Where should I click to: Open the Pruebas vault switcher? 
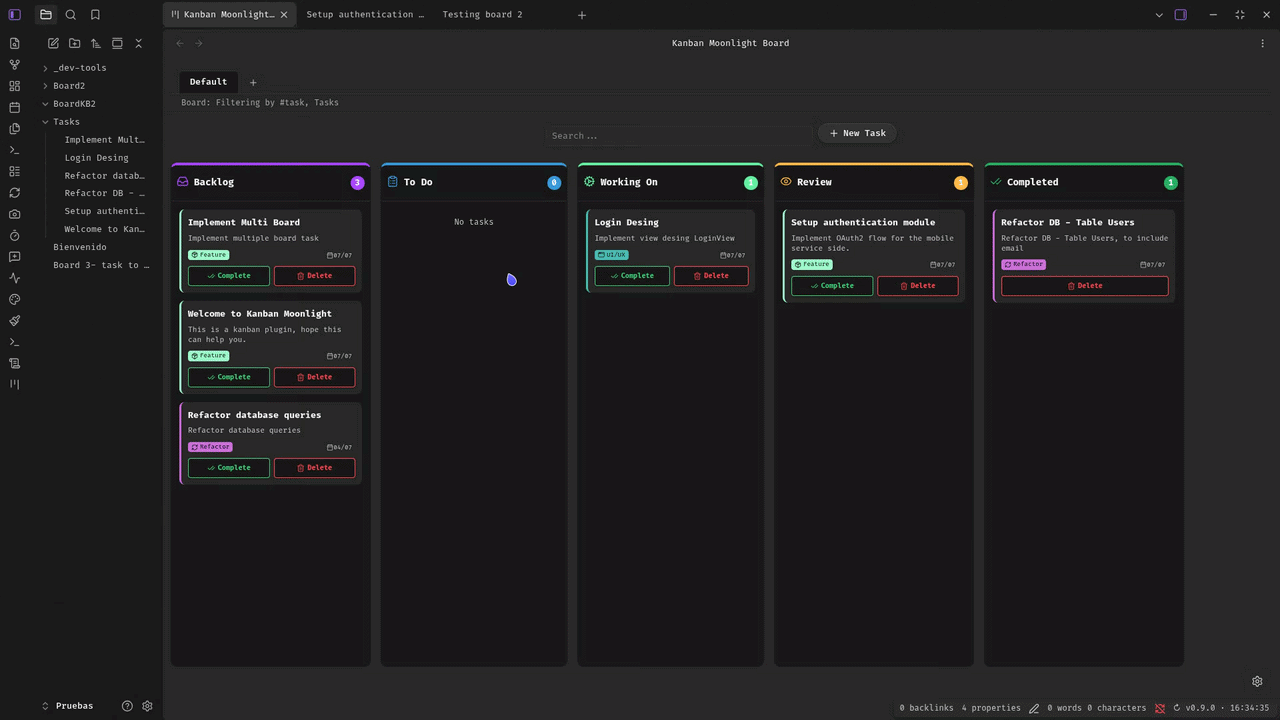pyautogui.click(x=68, y=706)
